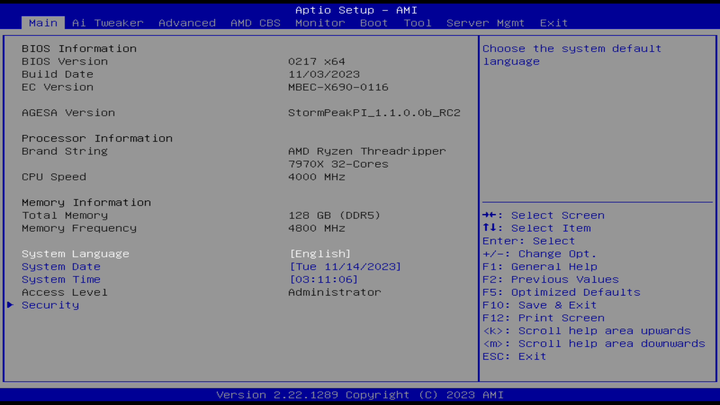The height and width of the screenshot is (405, 720).
Task: Click the Scroll help area downwards hint
Action: pos(594,344)
